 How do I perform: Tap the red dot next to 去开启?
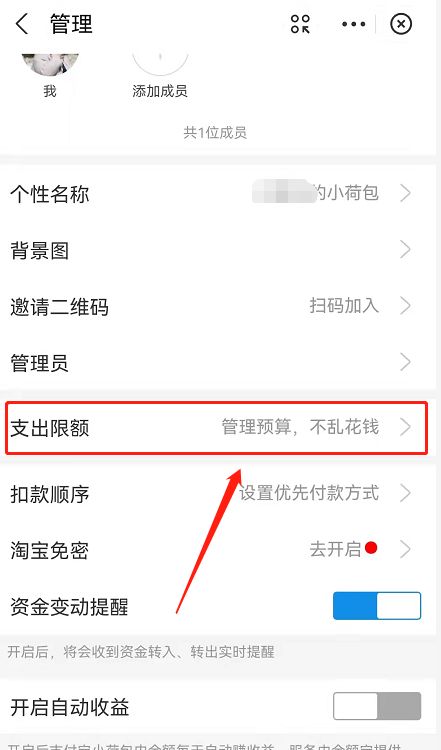pyautogui.click(x=371, y=548)
